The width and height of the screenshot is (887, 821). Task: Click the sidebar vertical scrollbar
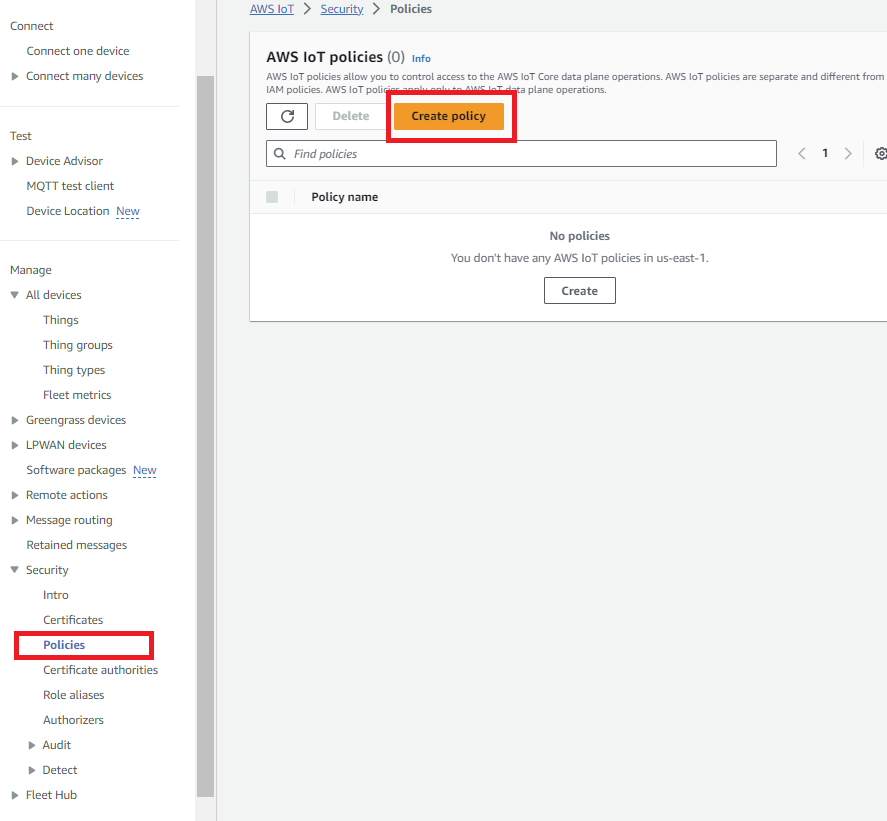[x=205, y=430]
